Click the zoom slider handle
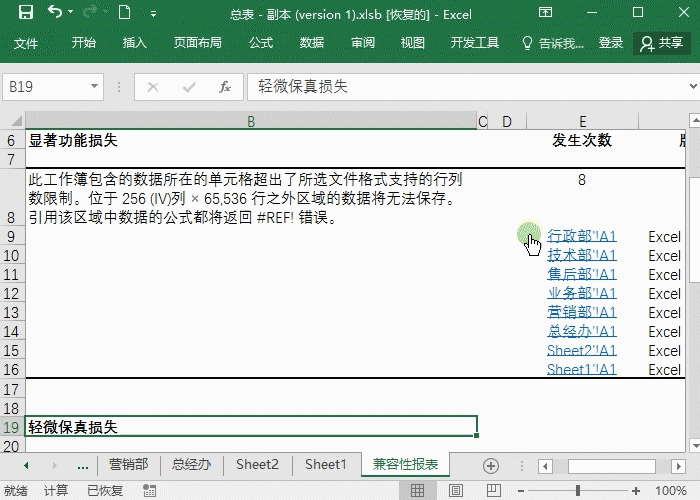 578,491
